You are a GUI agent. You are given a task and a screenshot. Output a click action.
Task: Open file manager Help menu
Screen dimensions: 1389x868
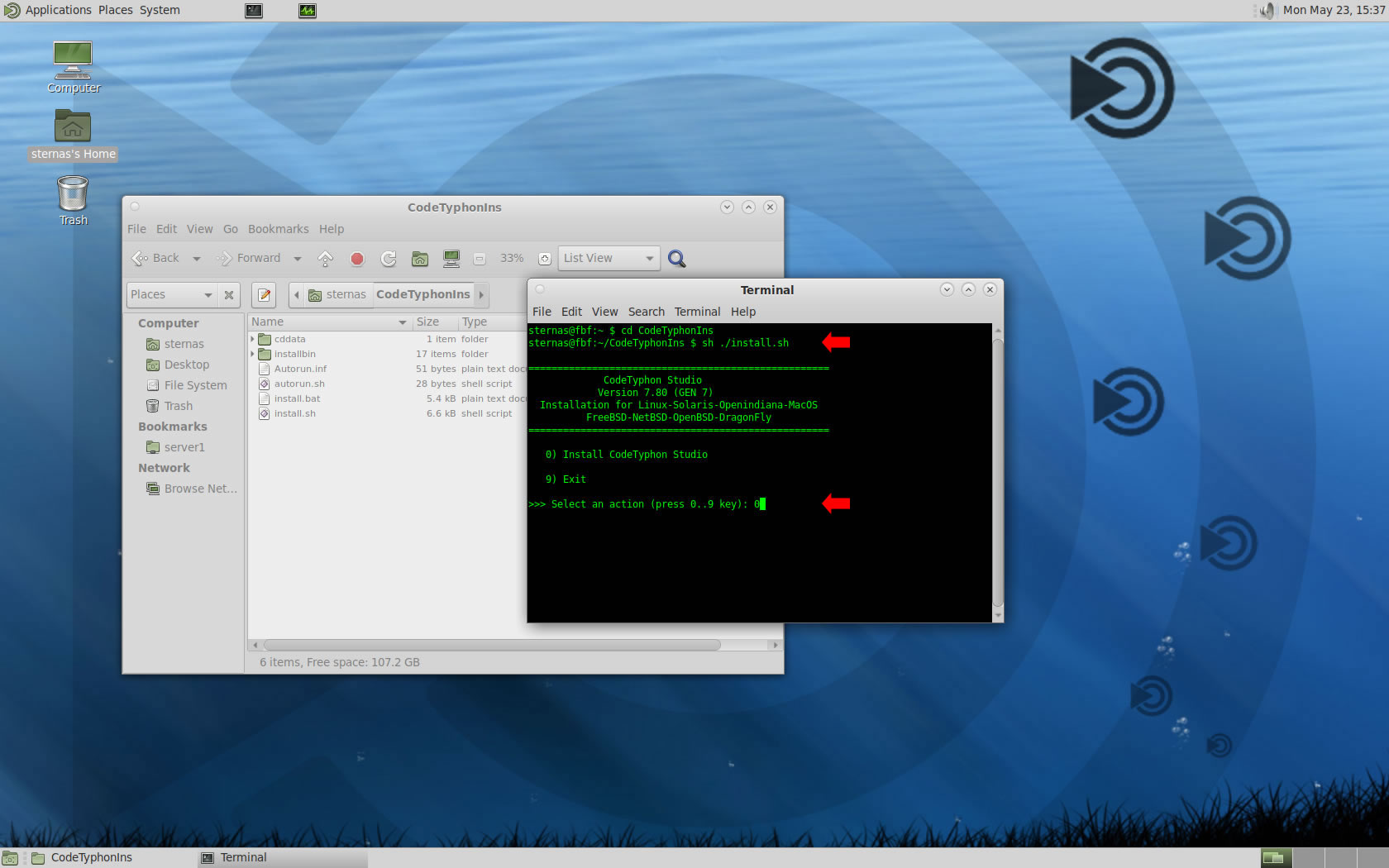[x=332, y=229]
